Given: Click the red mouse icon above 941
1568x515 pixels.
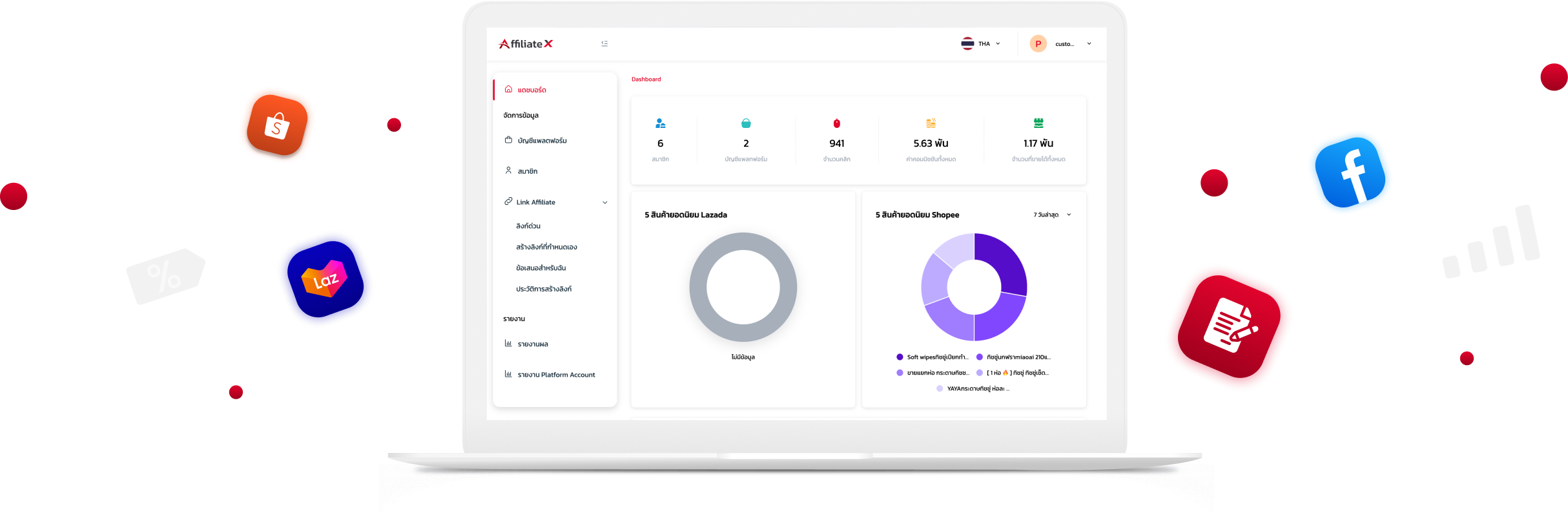Looking at the screenshot, I should [836, 123].
